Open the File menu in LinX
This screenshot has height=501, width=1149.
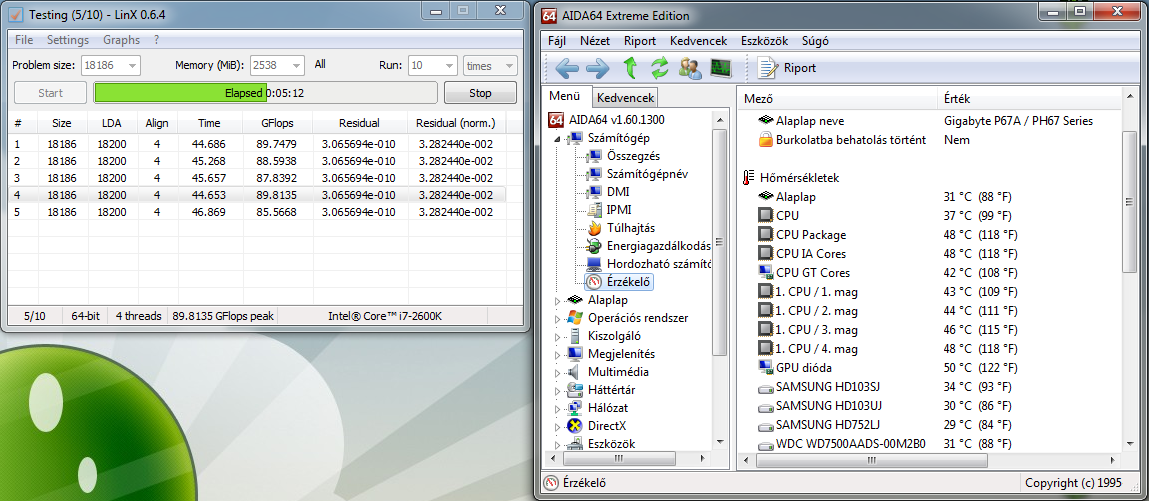pyautogui.click(x=23, y=40)
